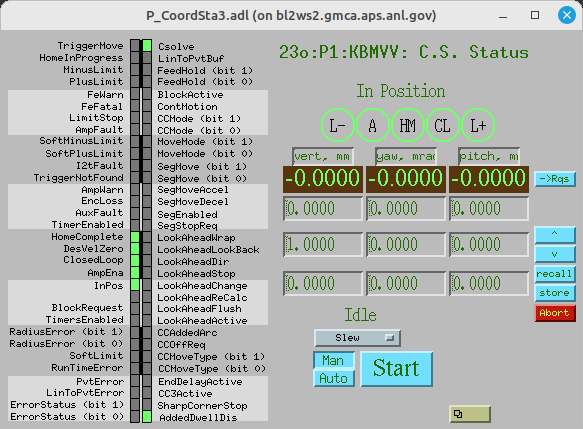This screenshot has height=429, width=583.
Task: Click the green DesVelZero status indicator
Action: 135,249
